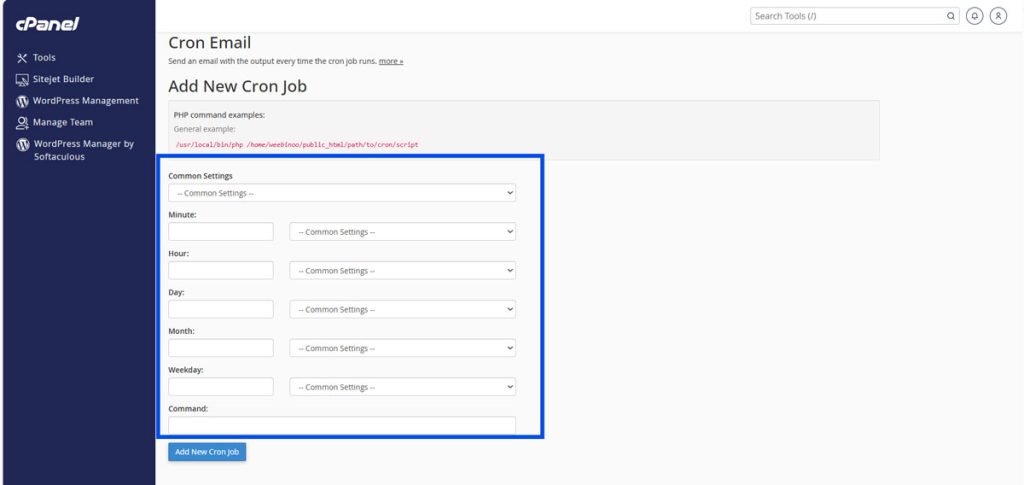
Task: Expand the Day common settings dropdown
Action: [x=402, y=310]
